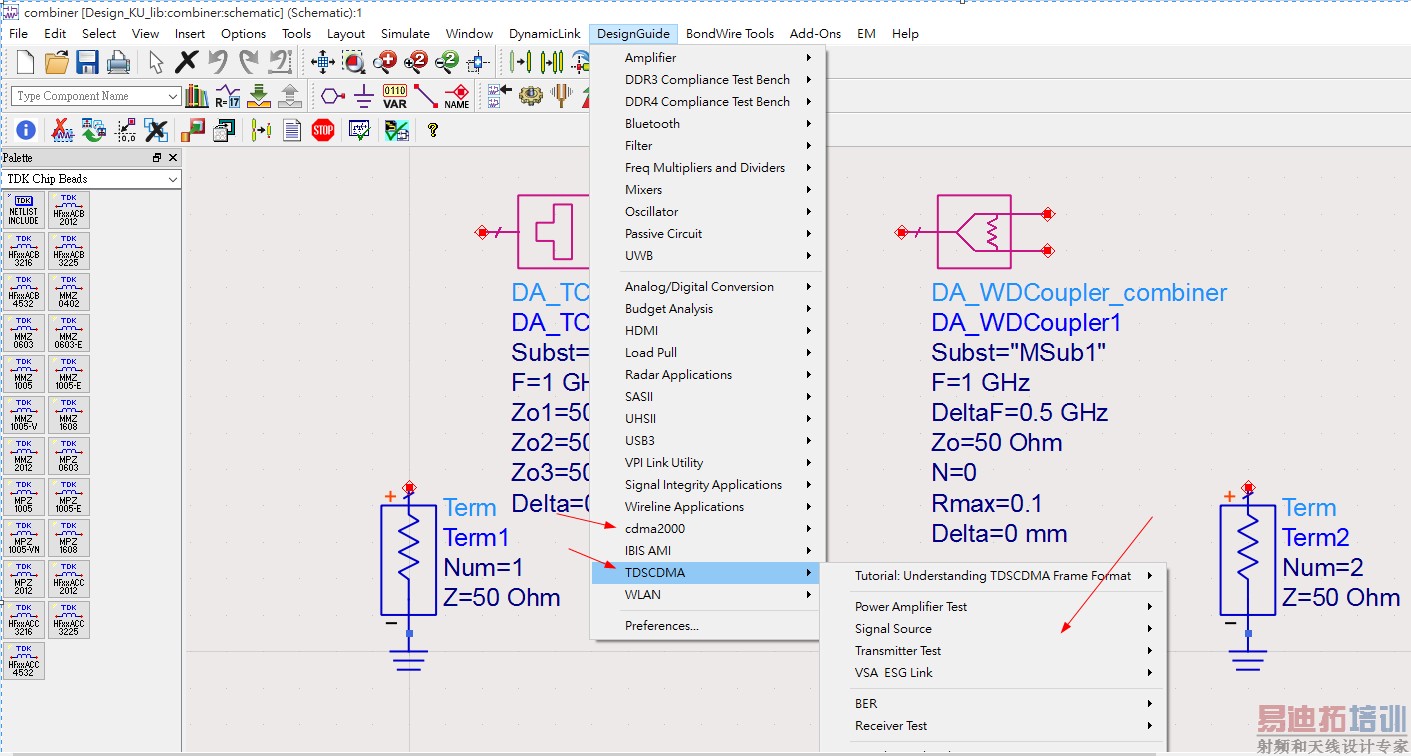Viewport: 1411px width, 756px height.
Task: Open the Type Component Name dropdown
Action: coord(173,96)
